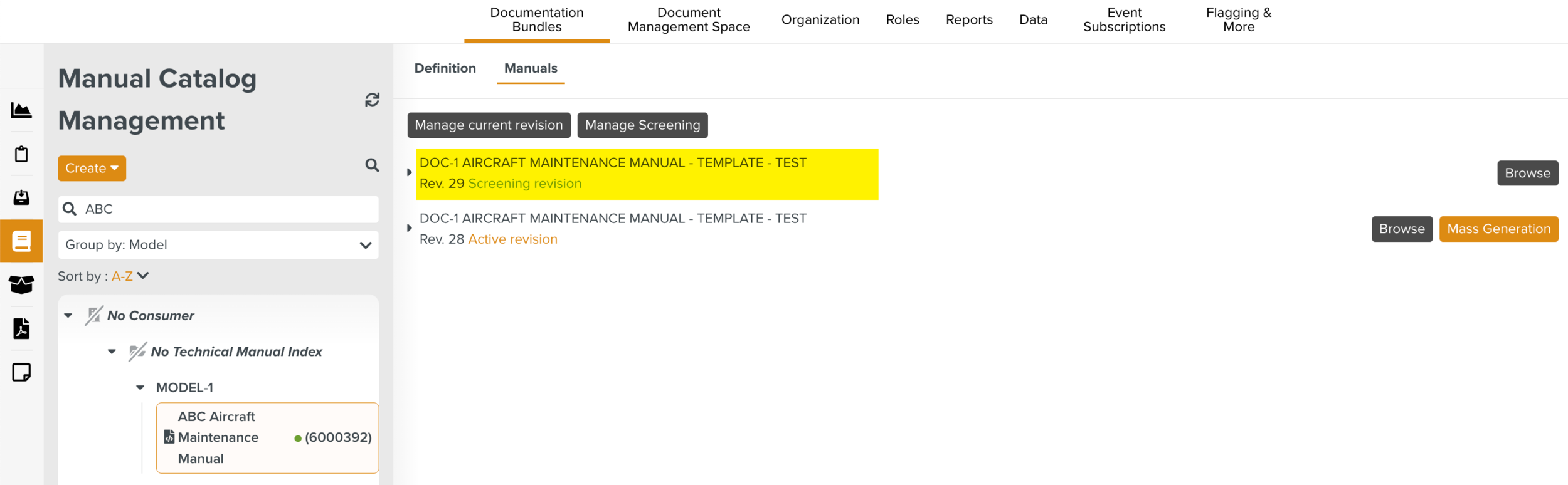Click the sticky note sidebar icon
Viewport: 1568px width, 485px height.
pos(21,372)
